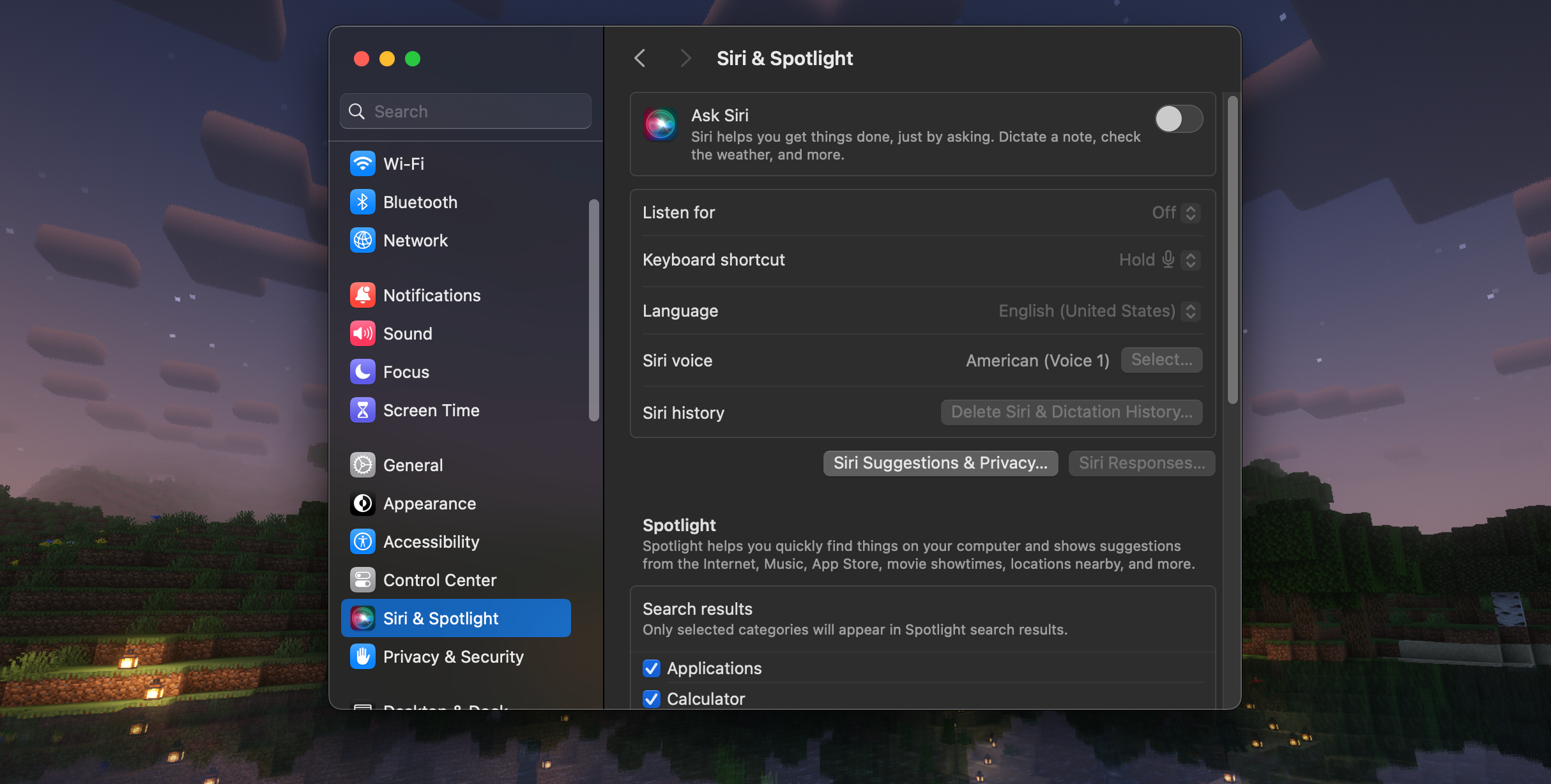Enable the Ask Siri toggle
The height and width of the screenshot is (784, 1551).
pos(1179,119)
